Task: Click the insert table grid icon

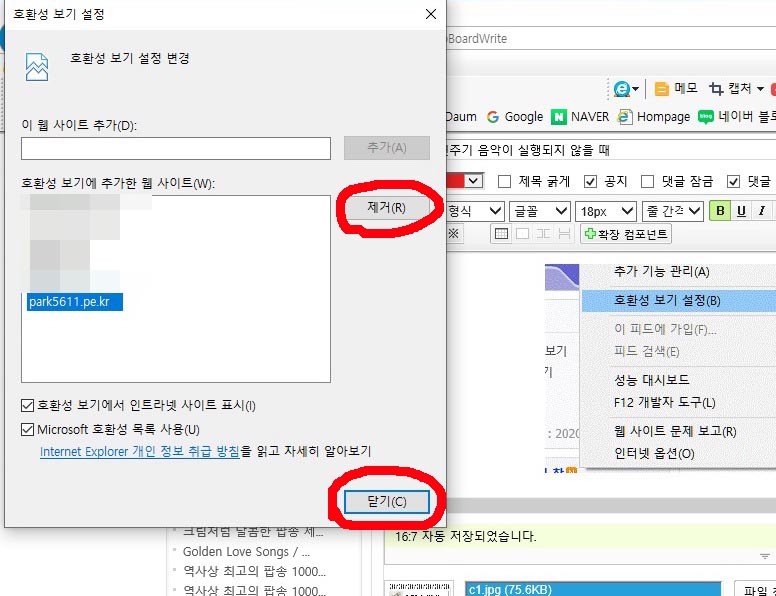Action: pos(501,234)
